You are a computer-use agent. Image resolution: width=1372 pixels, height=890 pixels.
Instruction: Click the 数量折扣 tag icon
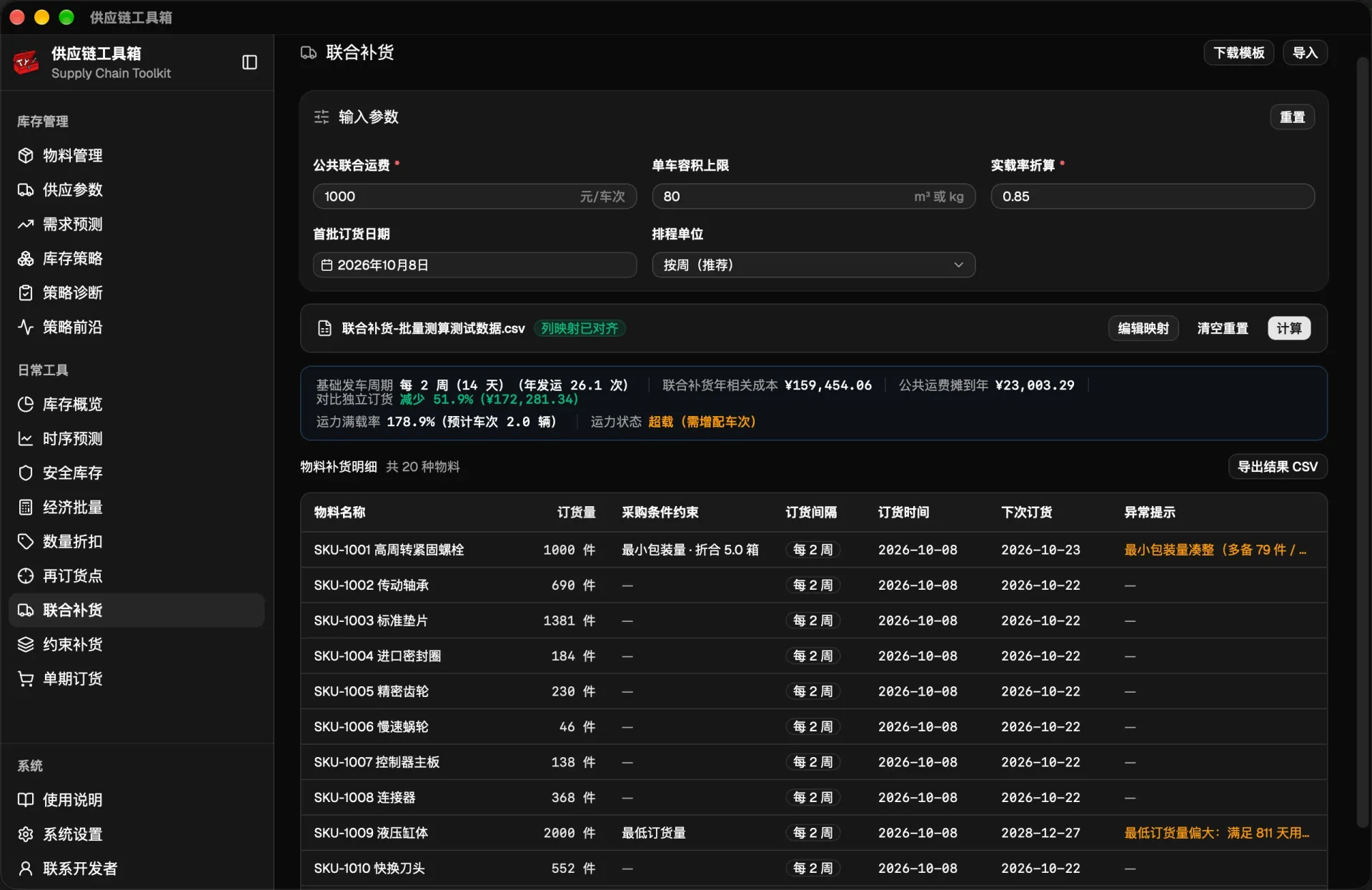26,541
